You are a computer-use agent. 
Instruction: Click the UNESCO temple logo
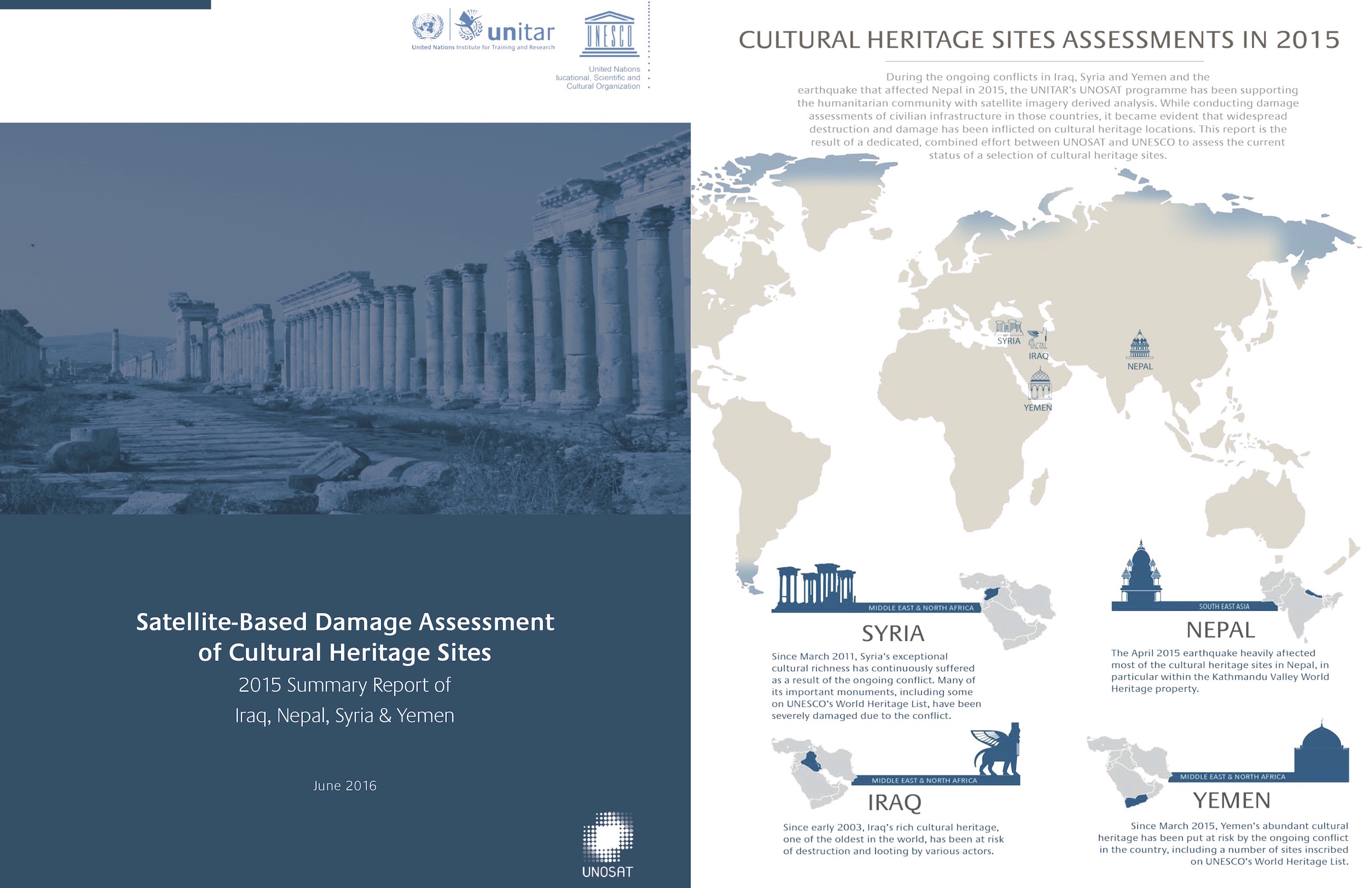[609, 33]
